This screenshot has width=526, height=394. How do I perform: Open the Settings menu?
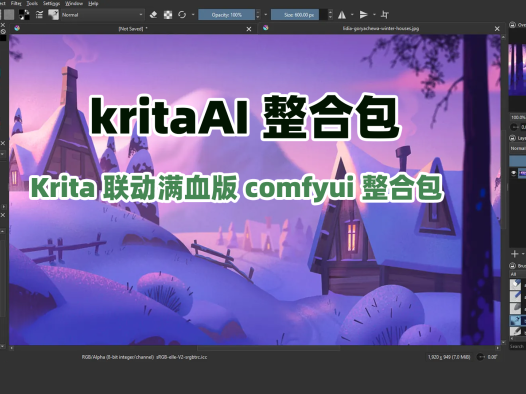pyautogui.click(x=51, y=3)
